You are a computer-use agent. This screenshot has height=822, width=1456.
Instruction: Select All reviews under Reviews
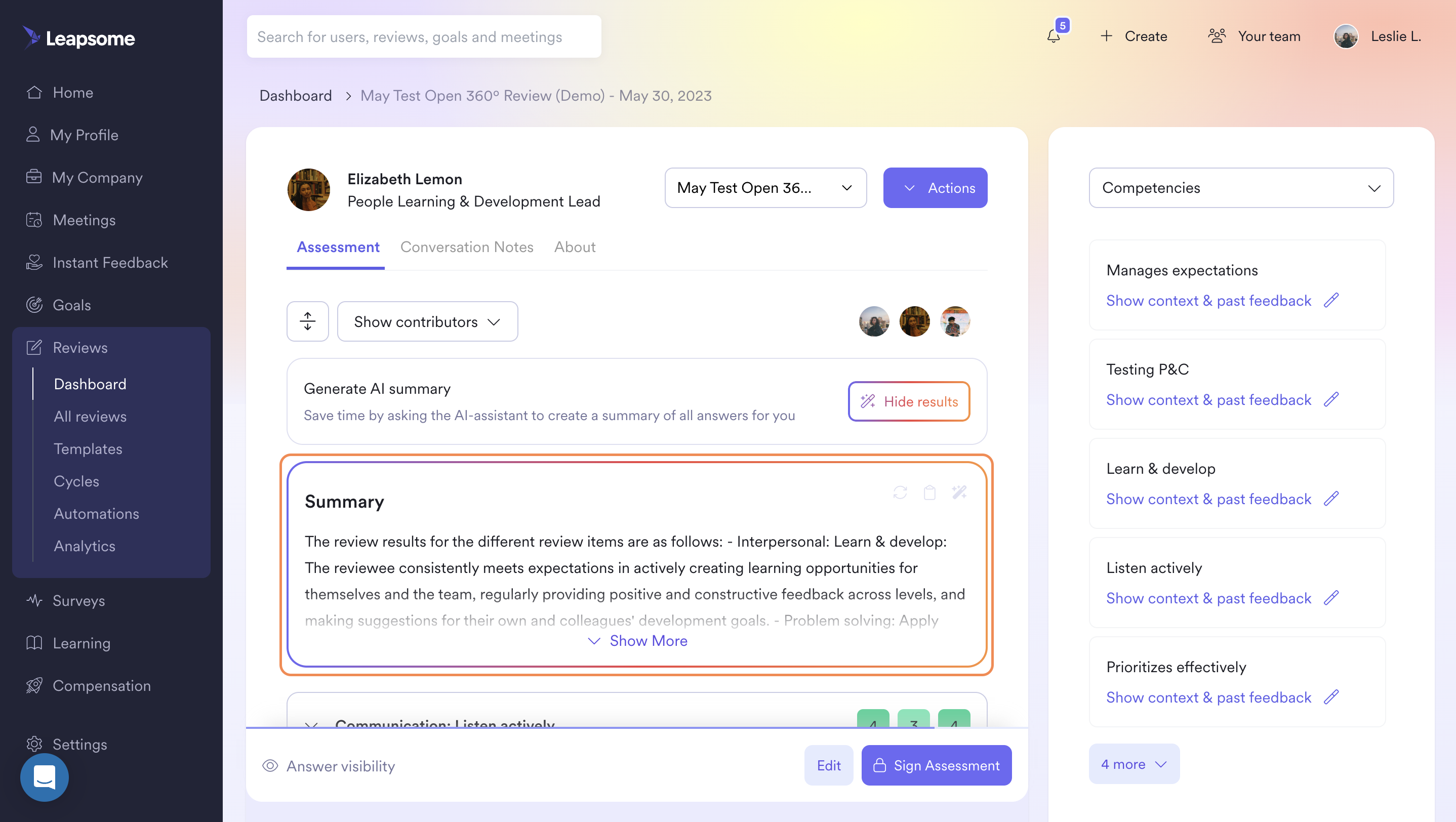[90, 417]
